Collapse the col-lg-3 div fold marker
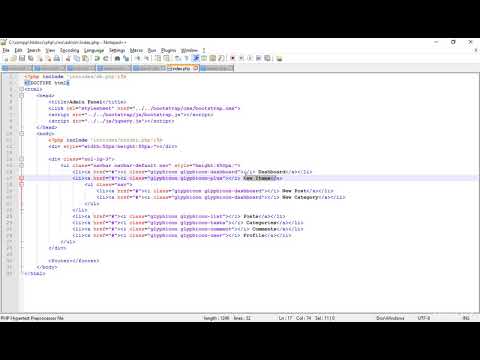Image resolution: width=480 pixels, height=360 pixels. [21, 159]
